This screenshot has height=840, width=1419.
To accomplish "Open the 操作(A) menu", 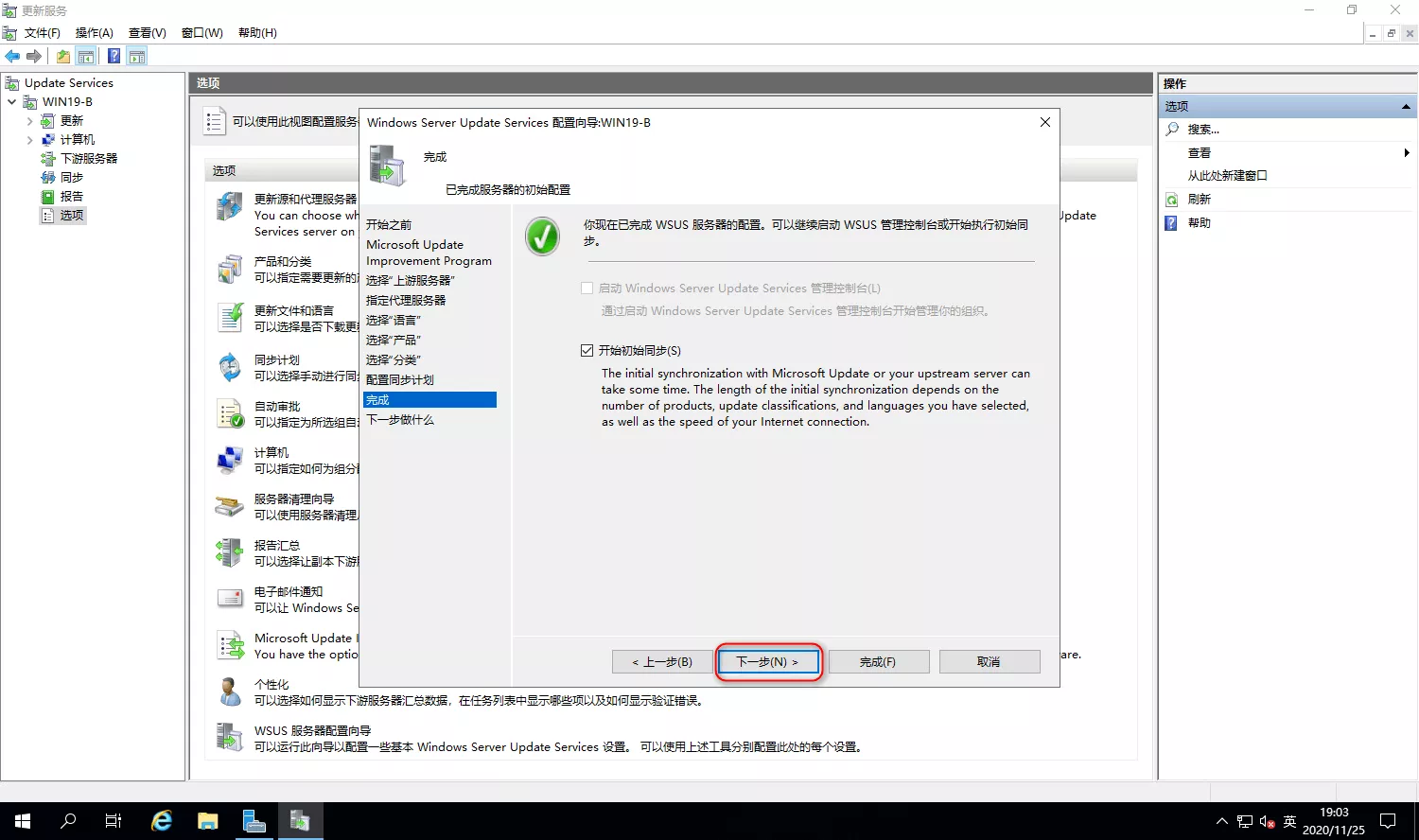I will 94,33.
